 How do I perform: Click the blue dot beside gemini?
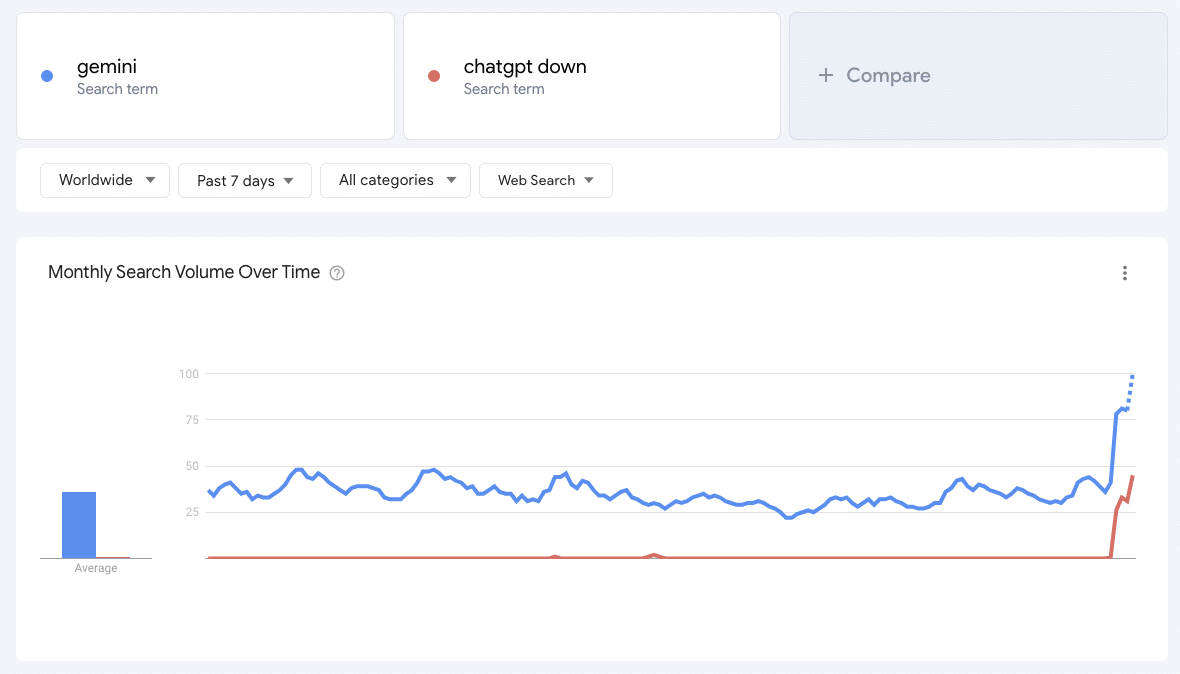[x=47, y=76]
